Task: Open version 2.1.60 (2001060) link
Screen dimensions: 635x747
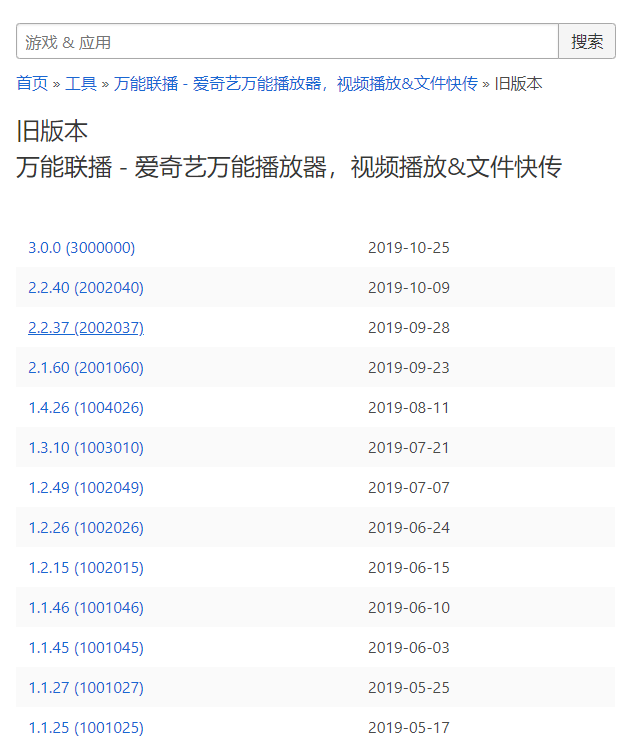Action: (x=86, y=368)
